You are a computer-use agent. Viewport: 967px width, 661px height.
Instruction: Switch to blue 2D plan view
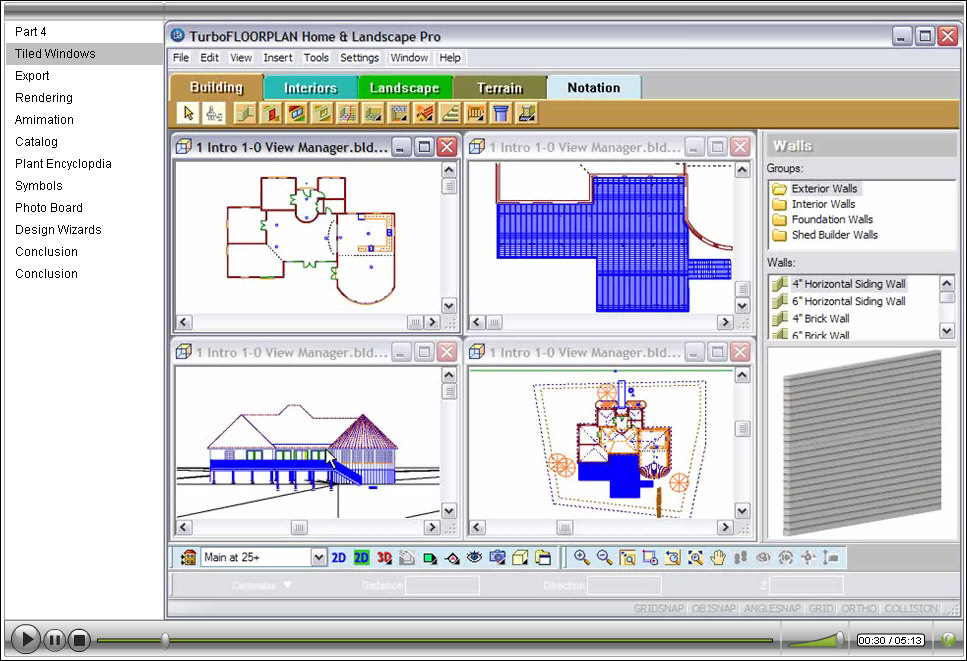click(x=339, y=557)
